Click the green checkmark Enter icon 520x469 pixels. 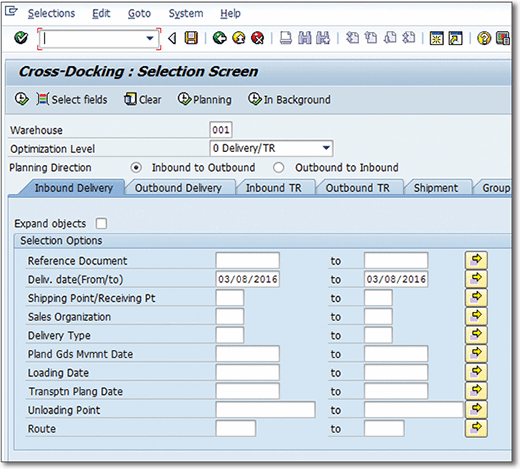(21, 38)
